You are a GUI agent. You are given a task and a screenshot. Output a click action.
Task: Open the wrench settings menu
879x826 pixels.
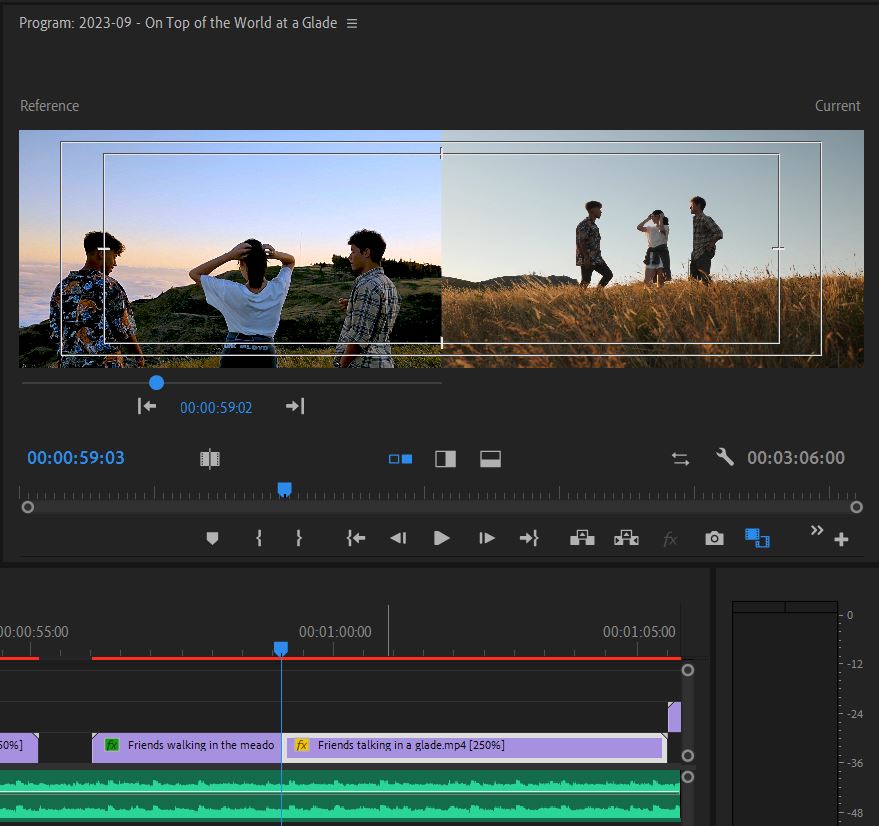point(725,457)
